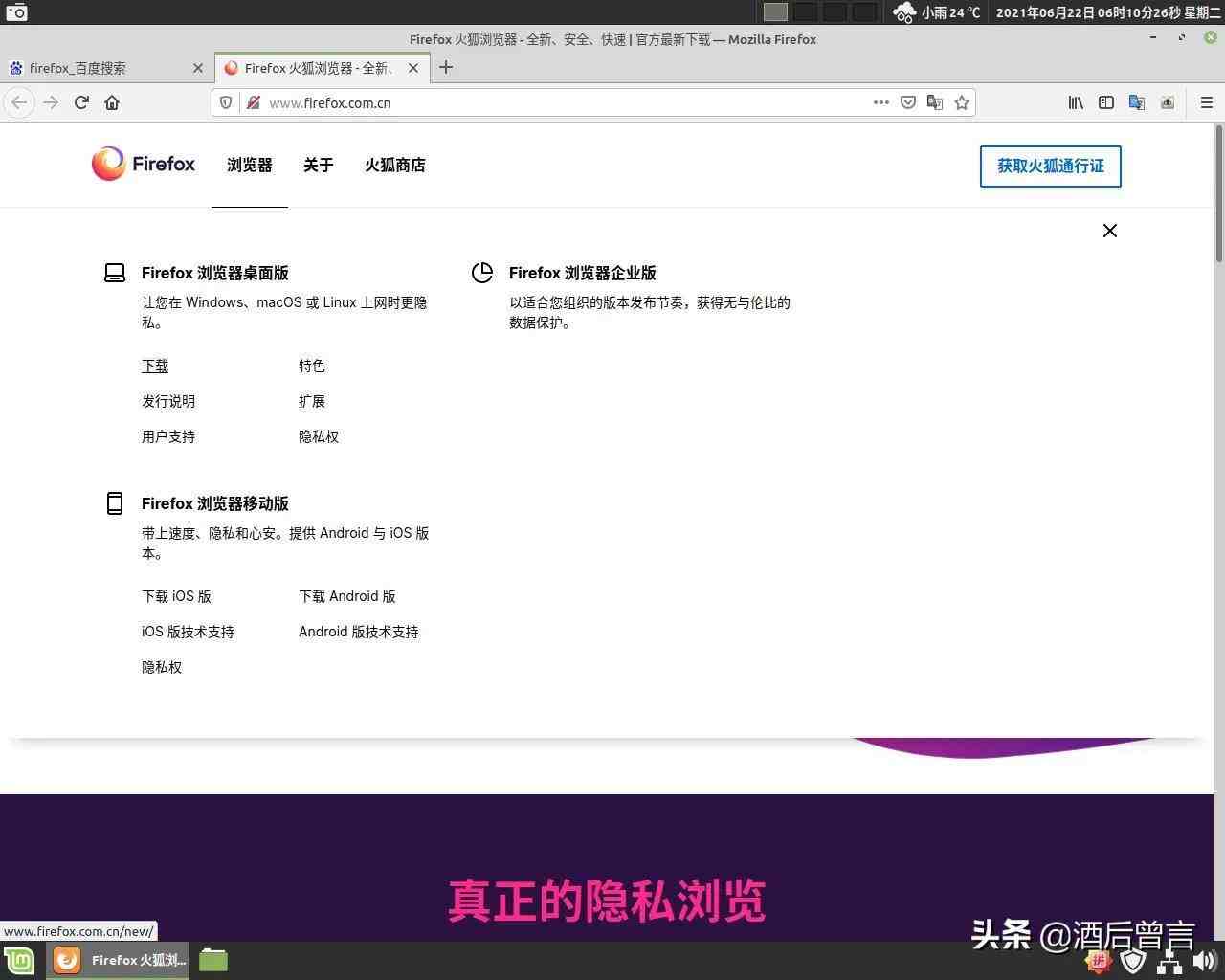1225x980 pixels.
Task: Click the 下载 Android 版 link
Action: click(x=347, y=596)
